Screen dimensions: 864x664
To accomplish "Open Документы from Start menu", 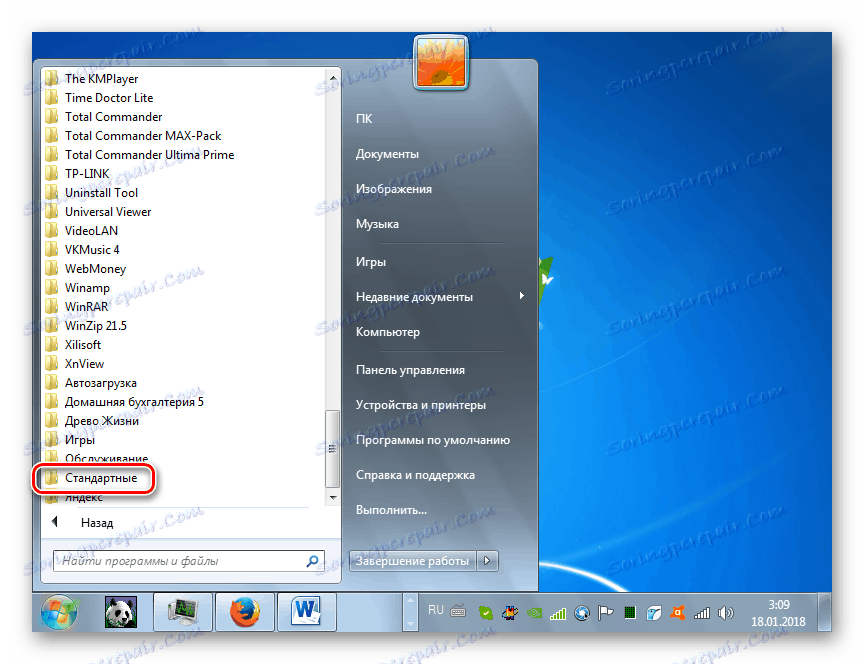I will click(x=387, y=154).
